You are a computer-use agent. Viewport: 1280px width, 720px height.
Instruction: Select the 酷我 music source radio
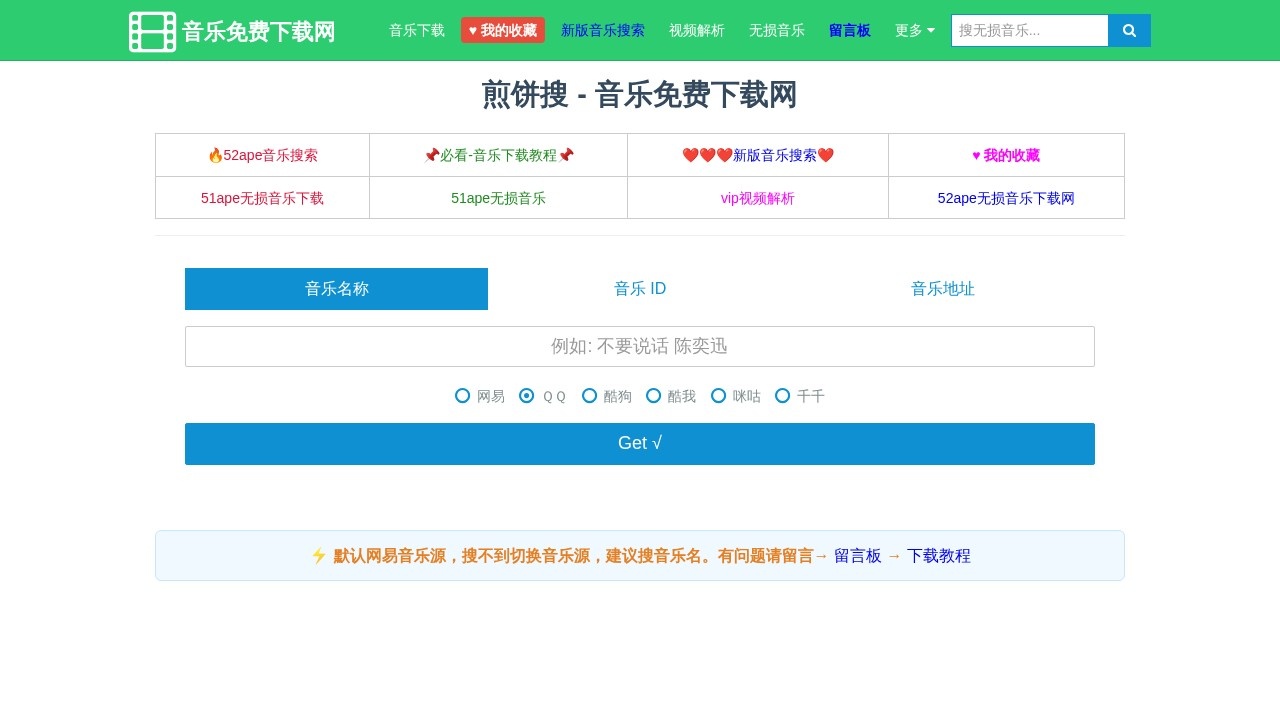(x=654, y=395)
